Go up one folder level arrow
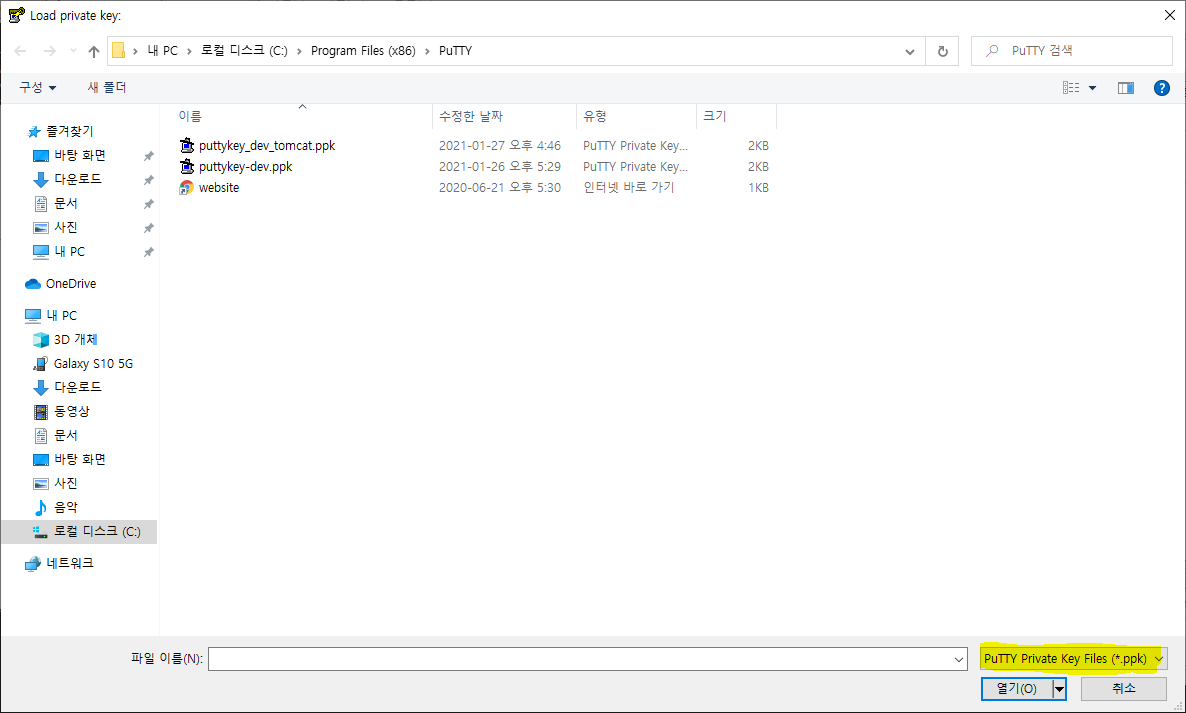The width and height of the screenshot is (1186, 713). [x=94, y=51]
